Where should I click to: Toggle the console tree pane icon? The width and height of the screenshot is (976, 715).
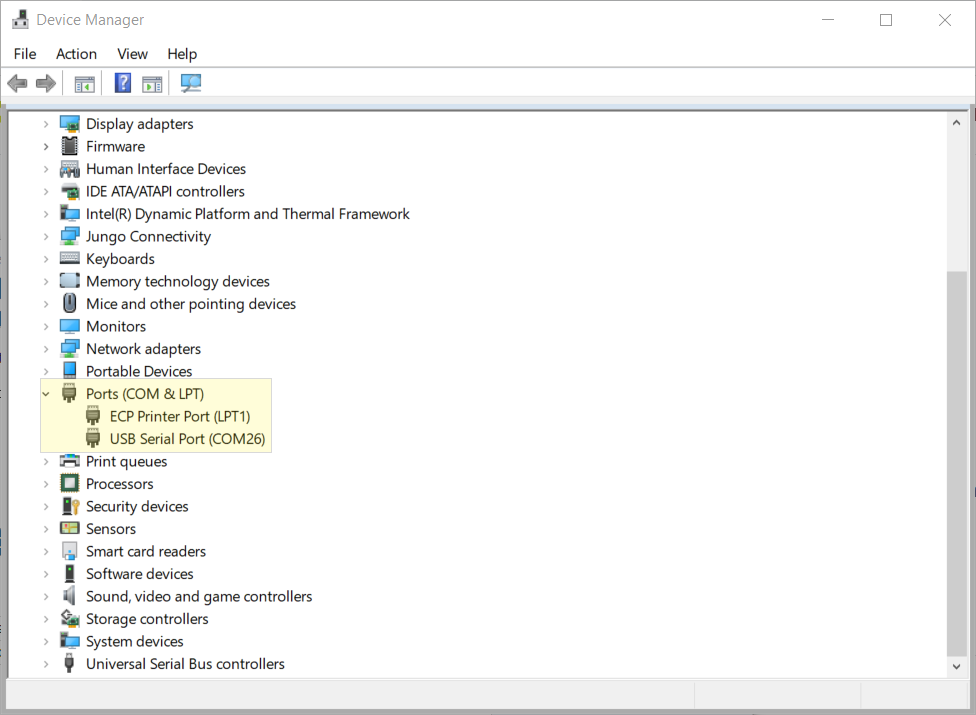tap(84, 83)
